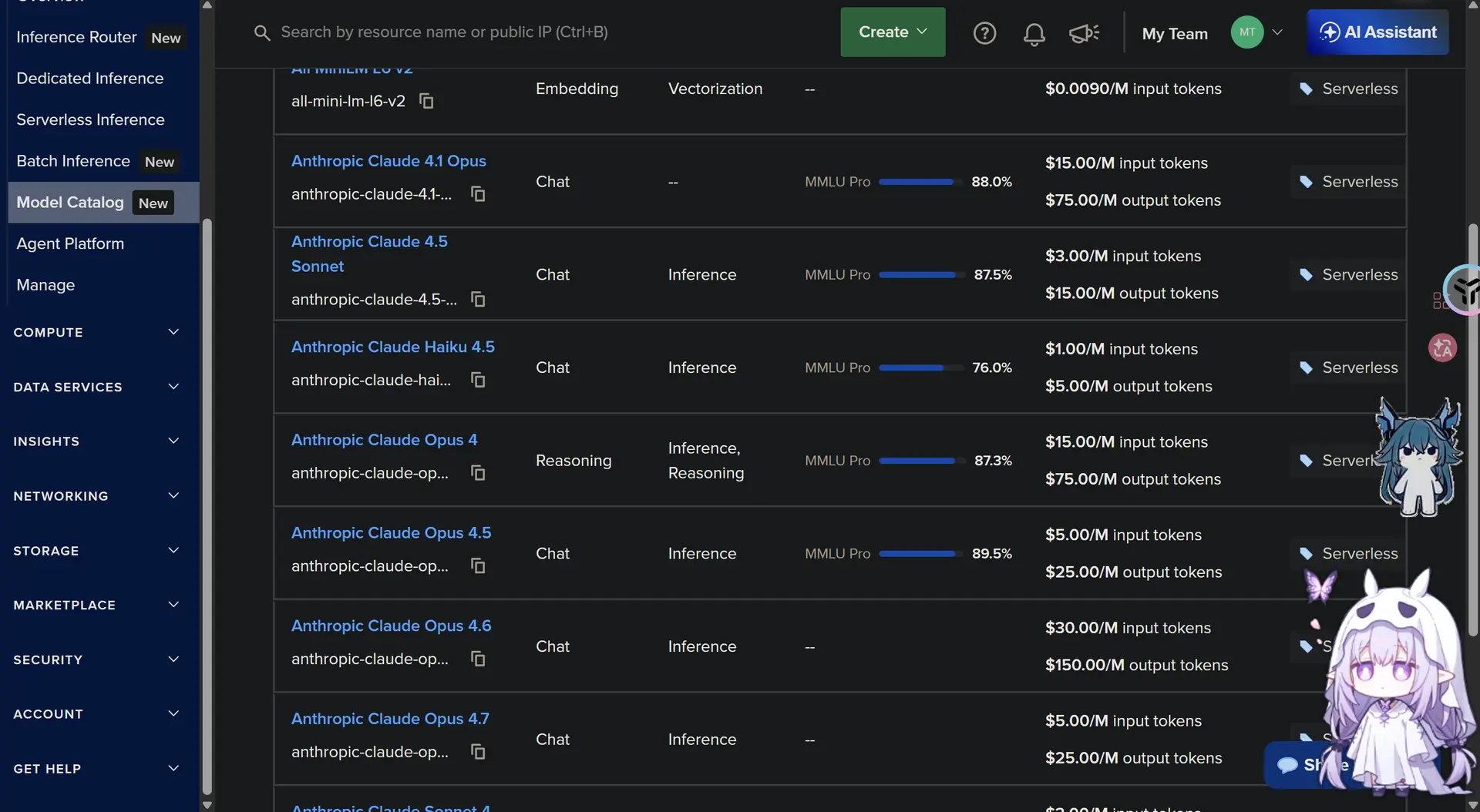1480x812 pixels.
Task: Copy the Claude Opus 4.5 model ID
Action: pos(478,566)
